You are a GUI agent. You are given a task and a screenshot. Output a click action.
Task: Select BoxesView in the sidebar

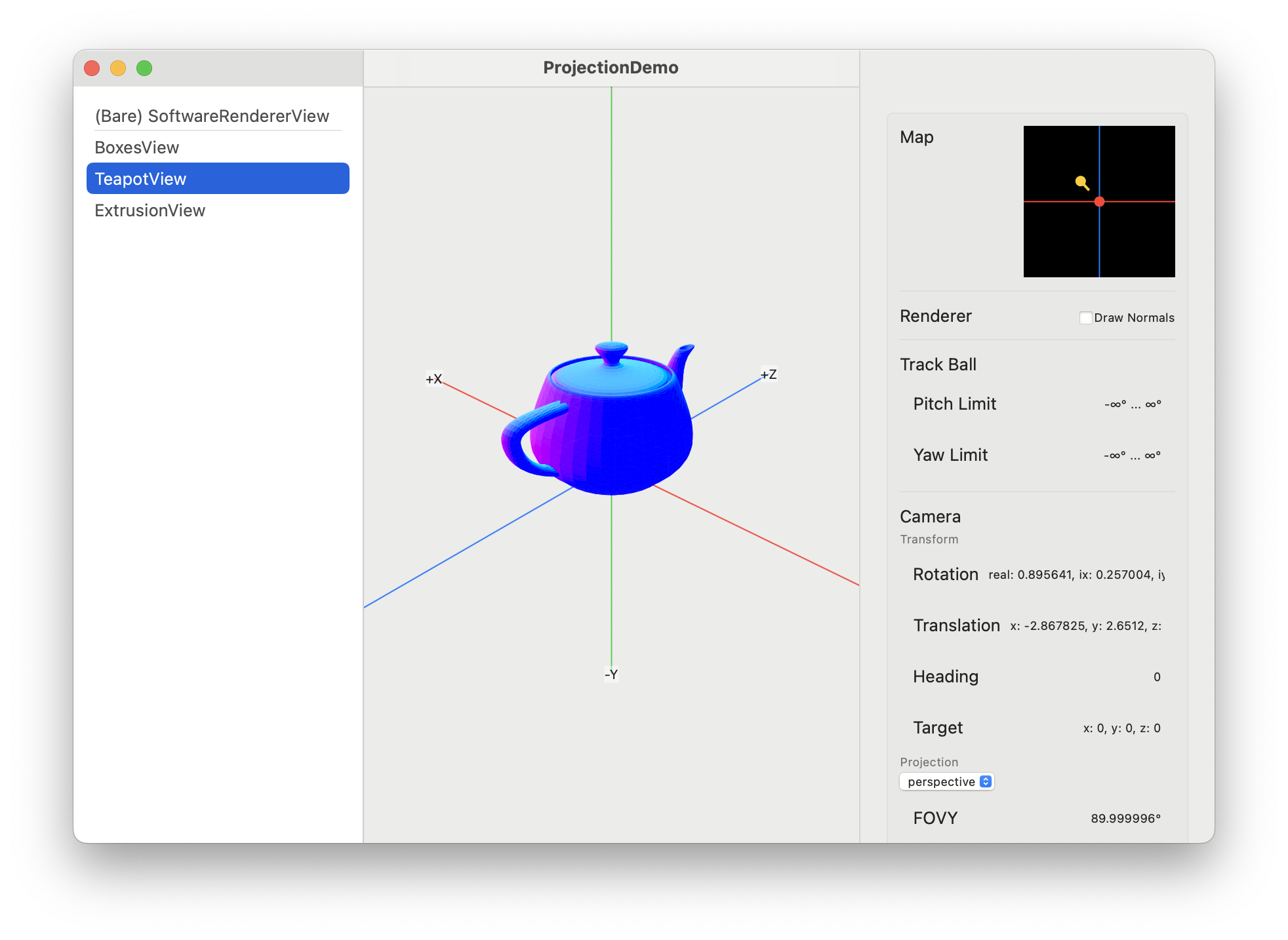point(137,147)
